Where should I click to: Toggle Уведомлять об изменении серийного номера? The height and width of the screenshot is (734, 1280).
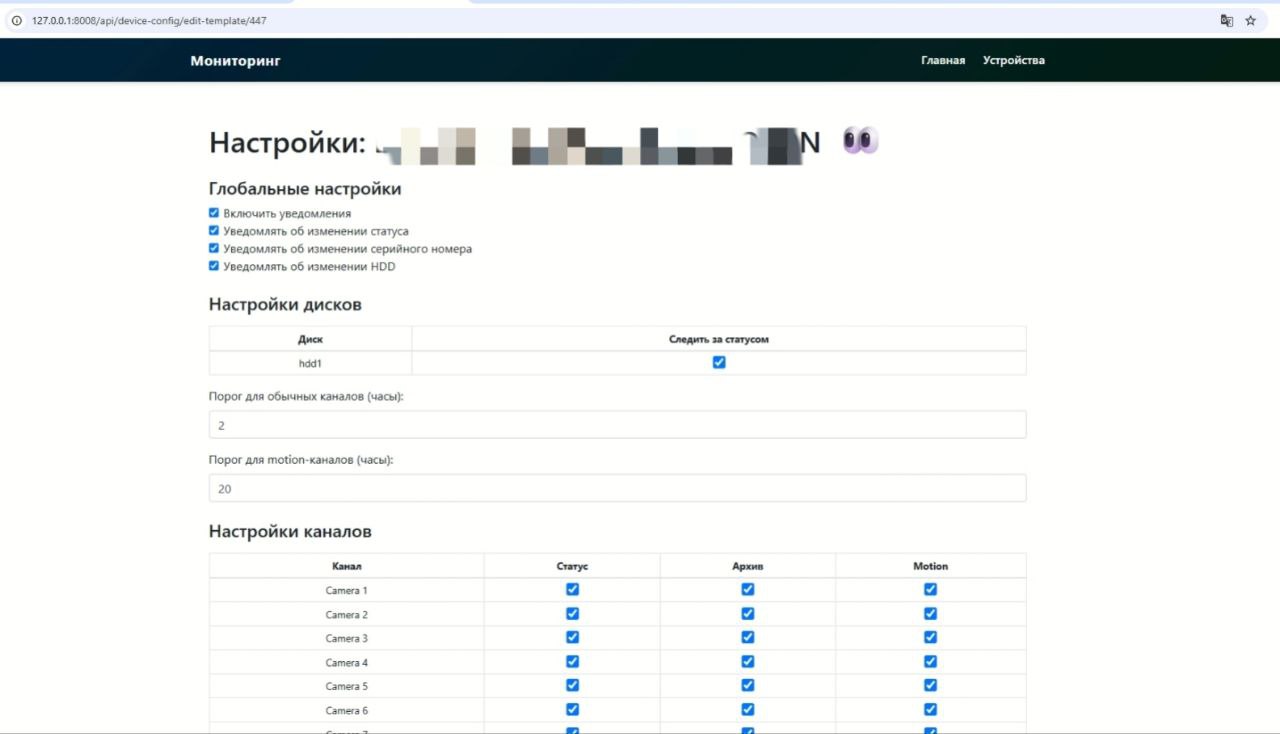(x=214, y=248)
